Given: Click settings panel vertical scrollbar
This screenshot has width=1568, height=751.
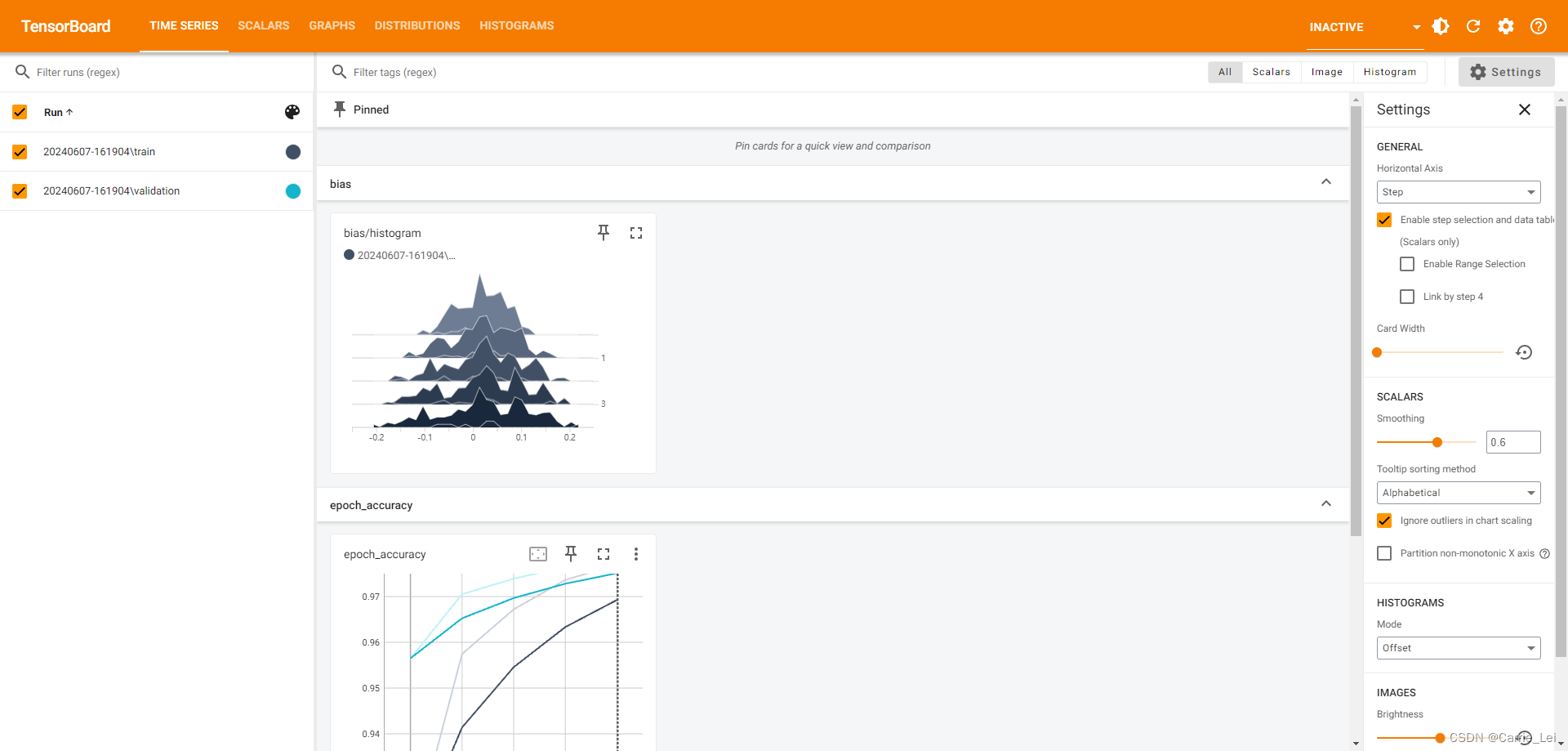Looking at the screenshot, I should (x=1561, y=380).
